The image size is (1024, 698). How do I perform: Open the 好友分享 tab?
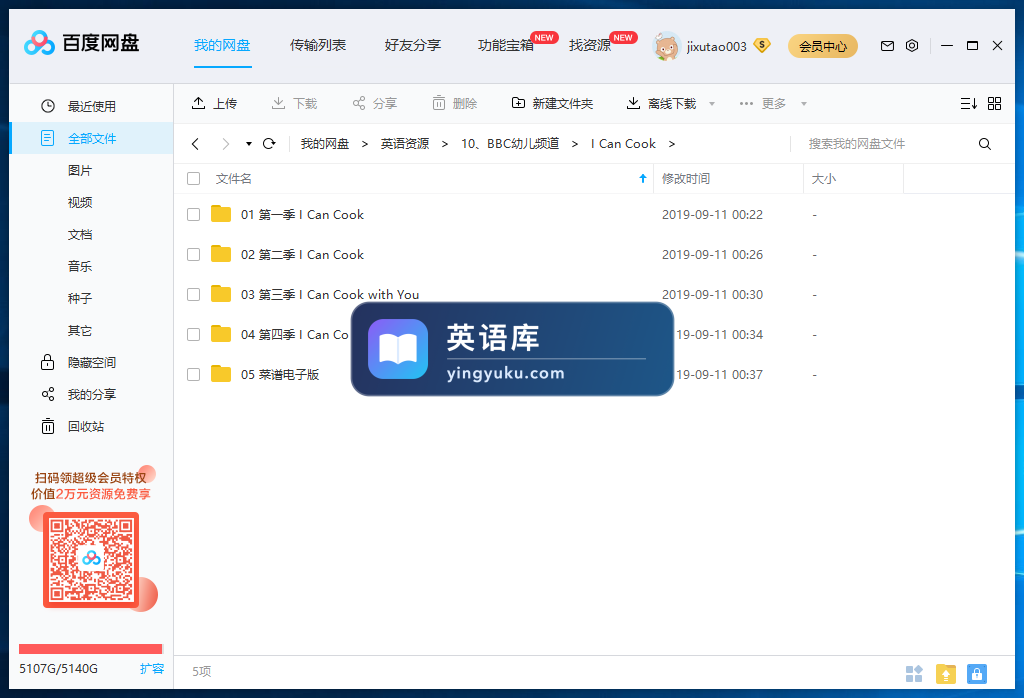413,45
